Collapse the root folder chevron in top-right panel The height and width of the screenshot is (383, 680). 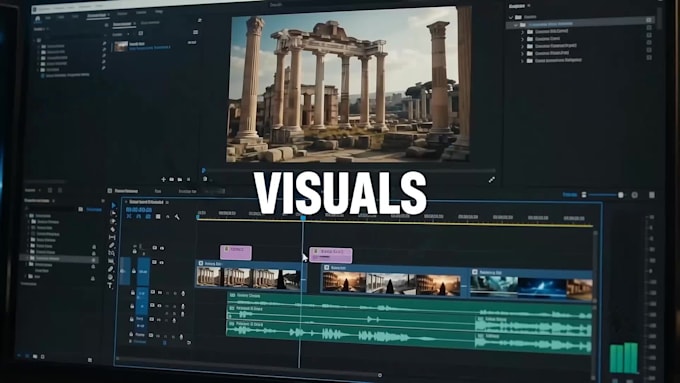tap(511, 17)
